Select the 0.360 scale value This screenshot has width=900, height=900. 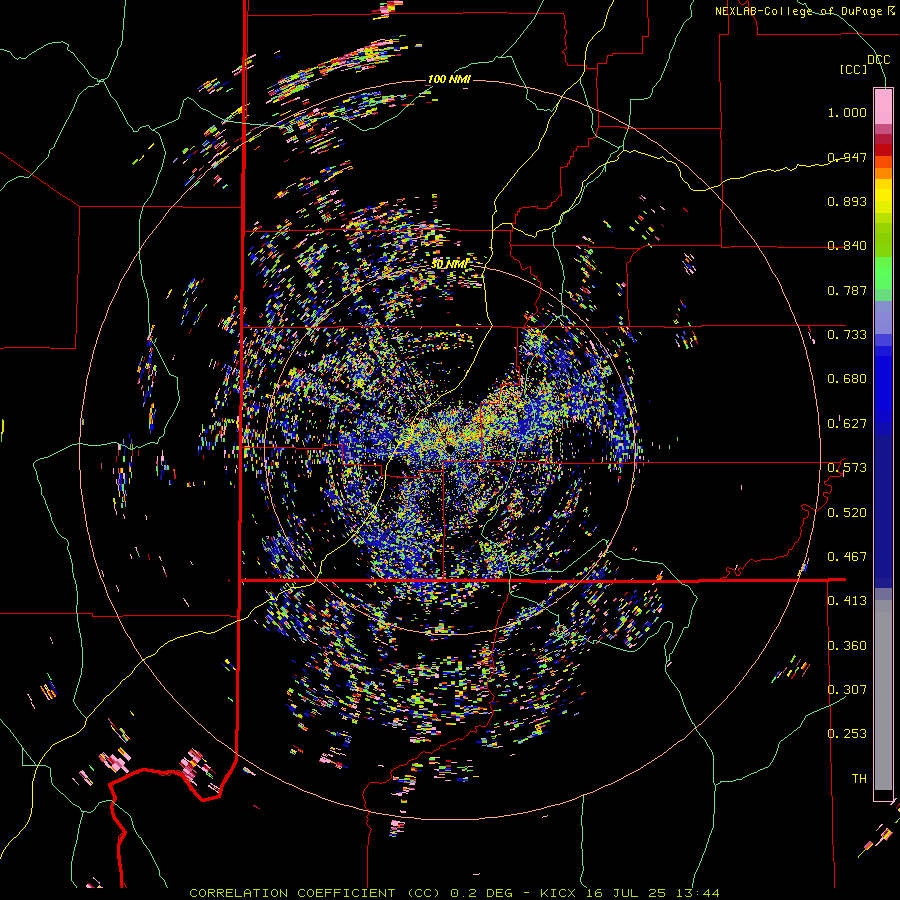[847, 646]
